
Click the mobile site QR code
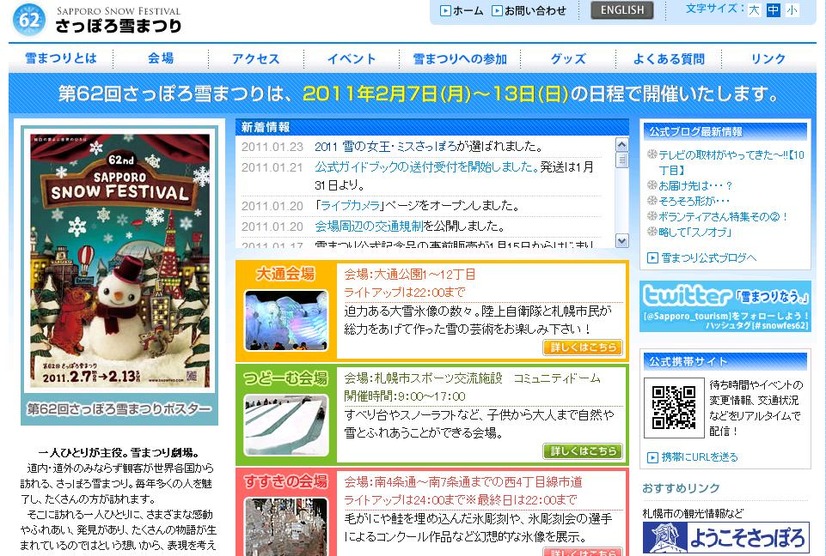click(674, 407)
